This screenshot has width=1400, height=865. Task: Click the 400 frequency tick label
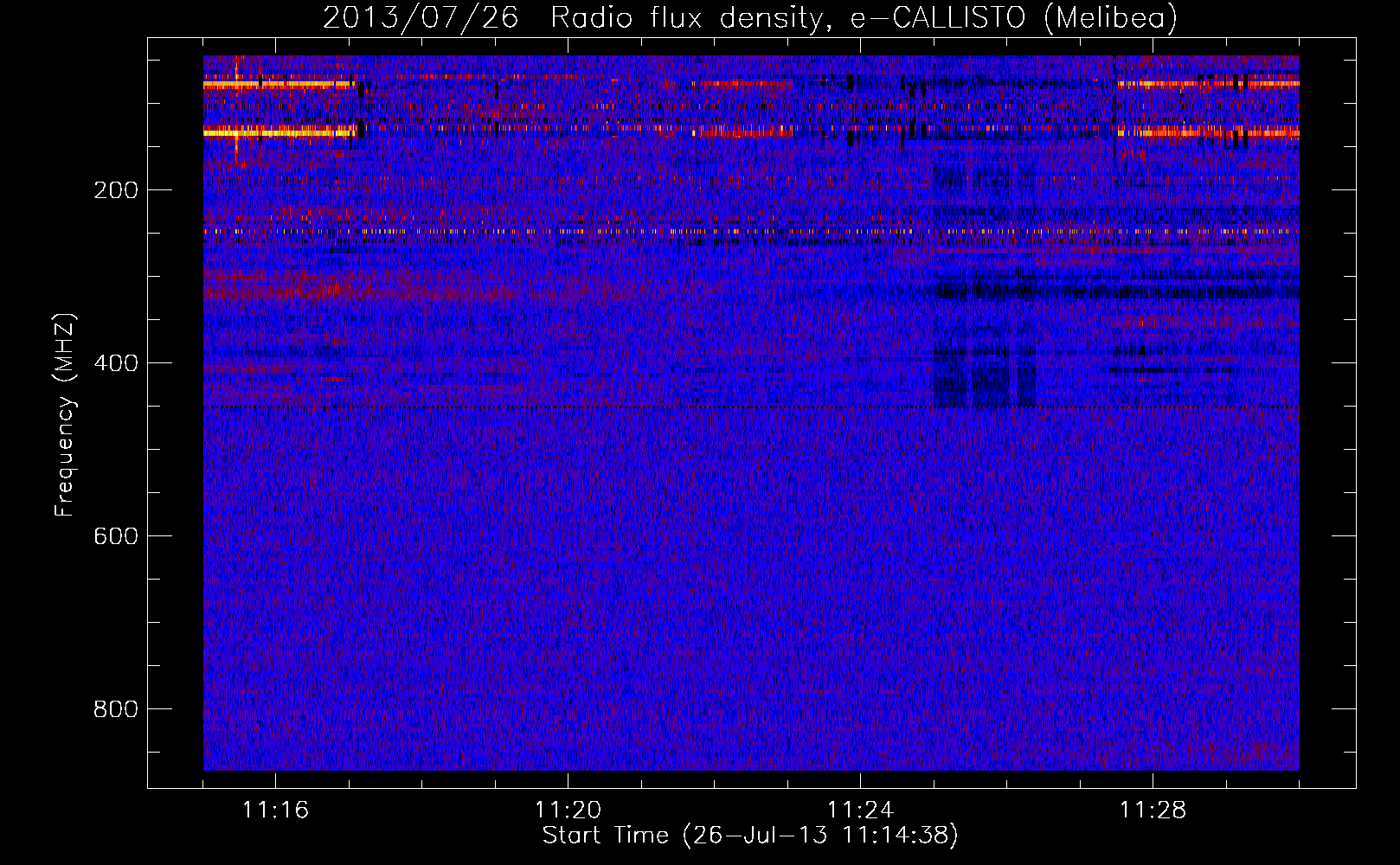click(116, 363)
